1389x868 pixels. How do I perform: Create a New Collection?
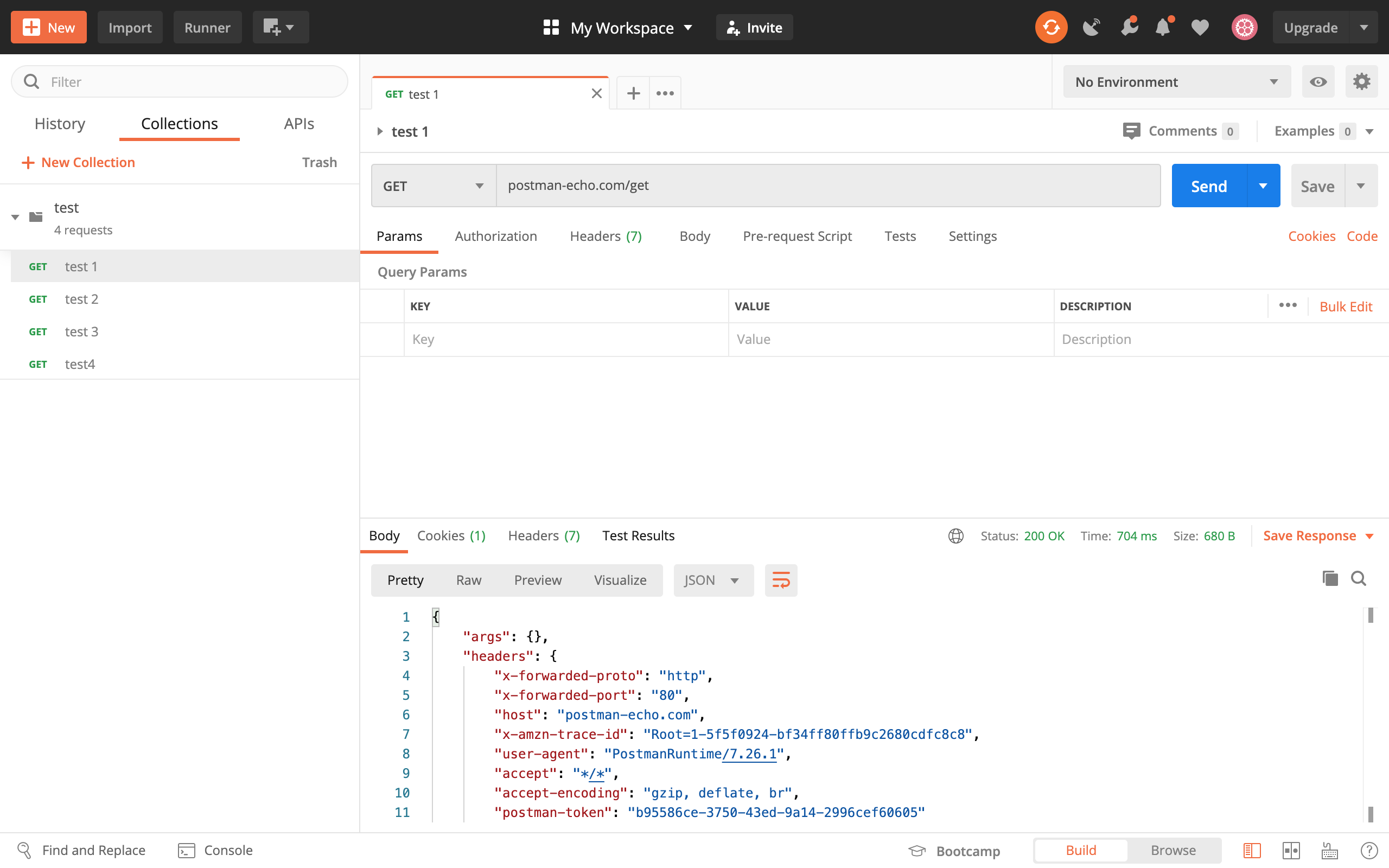(x=78, y=162)
